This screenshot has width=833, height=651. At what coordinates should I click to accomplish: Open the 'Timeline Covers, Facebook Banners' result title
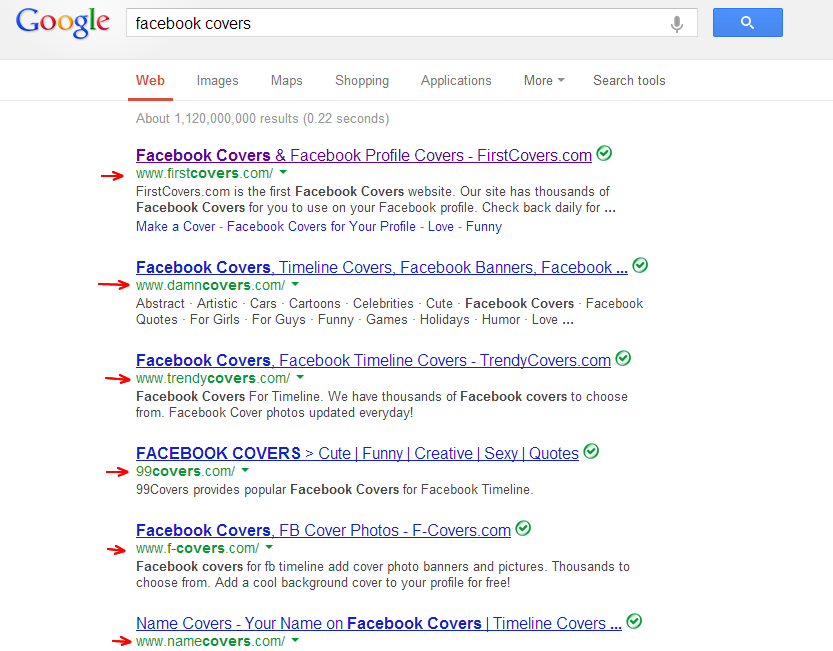(381, 267)
